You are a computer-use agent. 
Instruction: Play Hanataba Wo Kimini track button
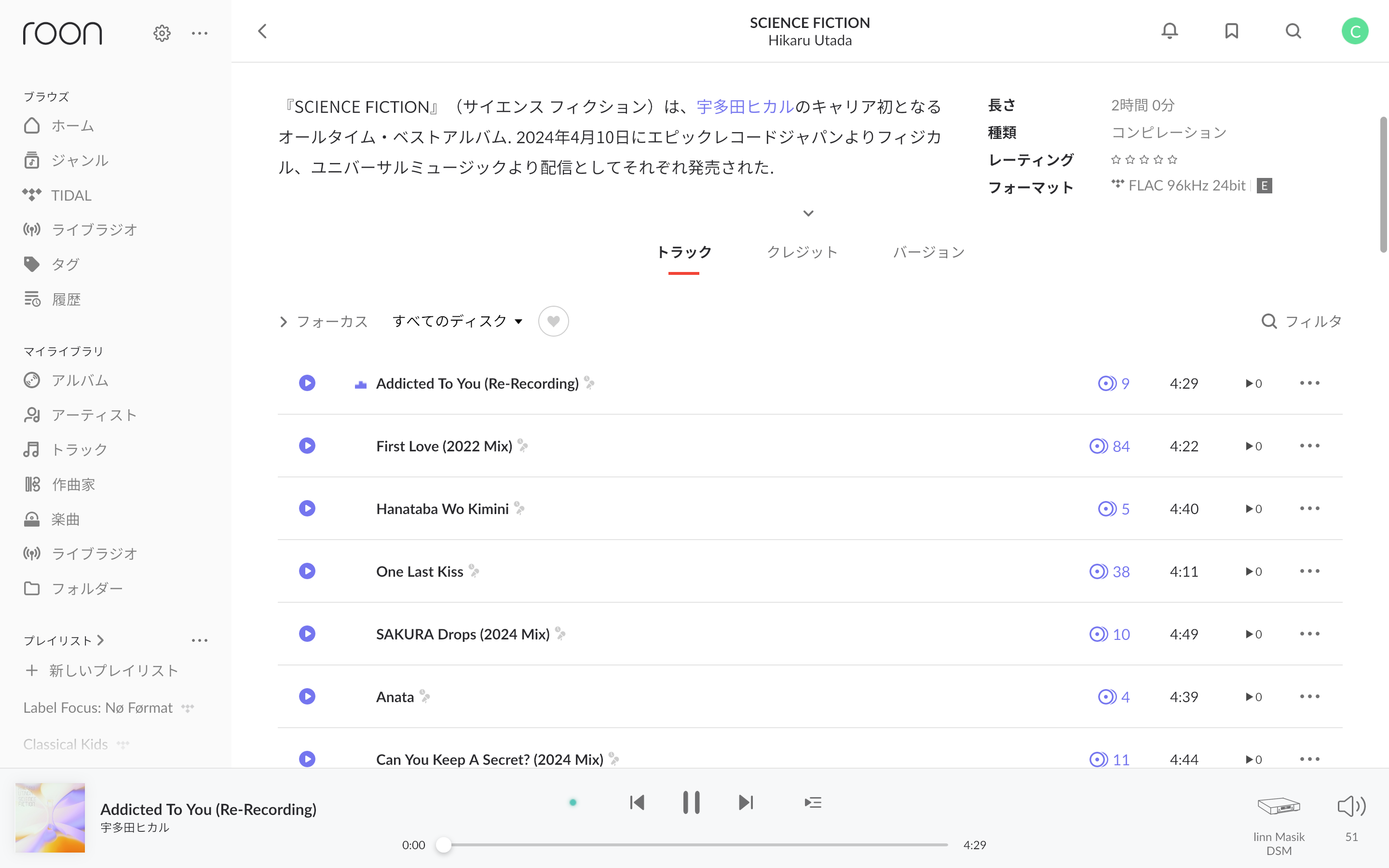click(307, 508)
